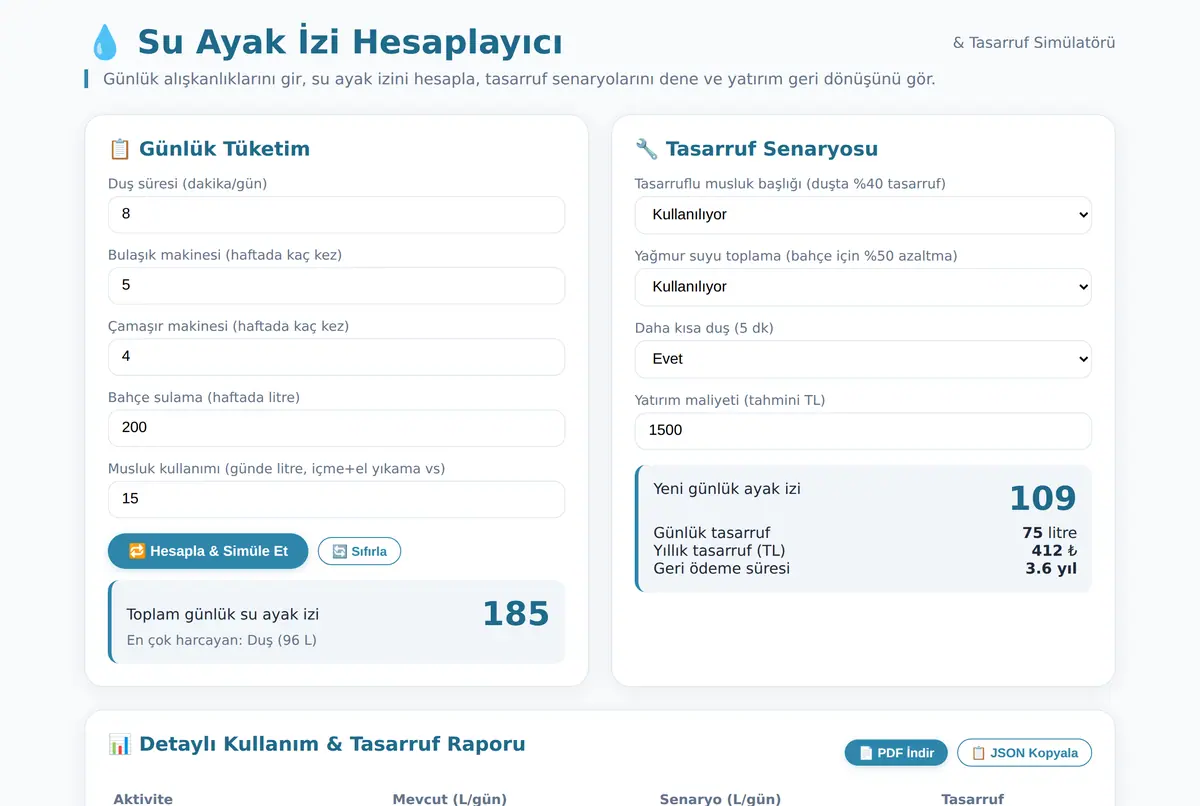Click the Günlük tasarruf 75 litre value
Screen dimensions: 1200x806
(x=1049, y=533)
